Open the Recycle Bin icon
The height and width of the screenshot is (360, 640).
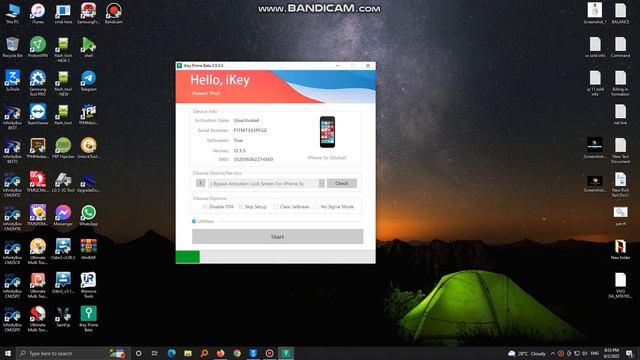point(12,47)
